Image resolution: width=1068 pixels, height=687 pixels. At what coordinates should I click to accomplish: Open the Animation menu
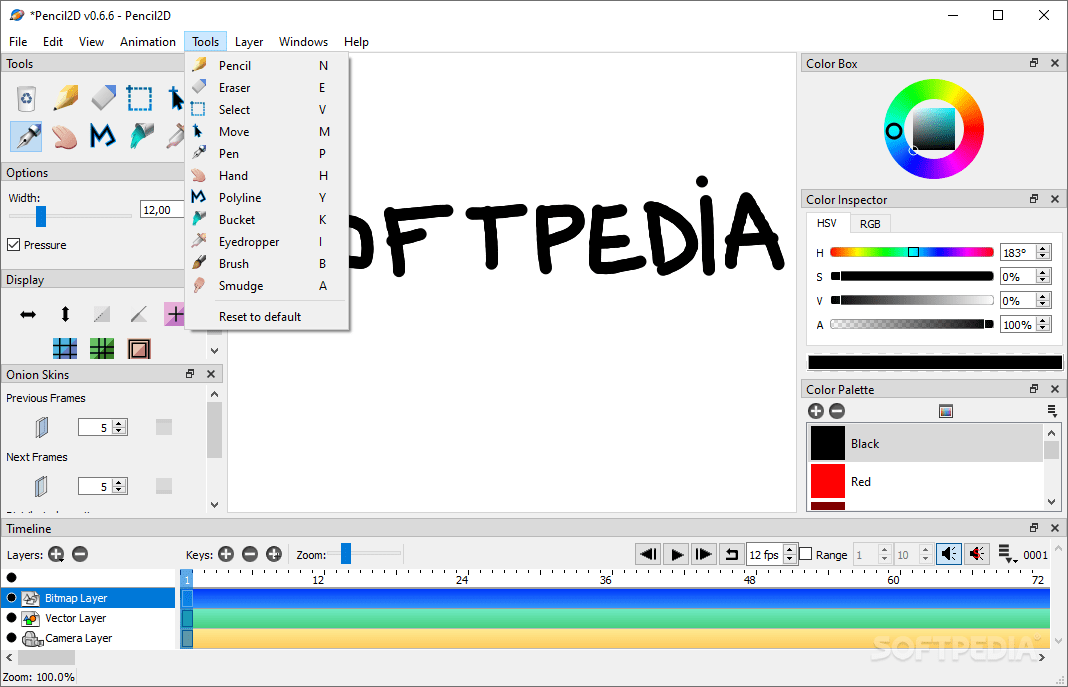(x=148, y=42)
